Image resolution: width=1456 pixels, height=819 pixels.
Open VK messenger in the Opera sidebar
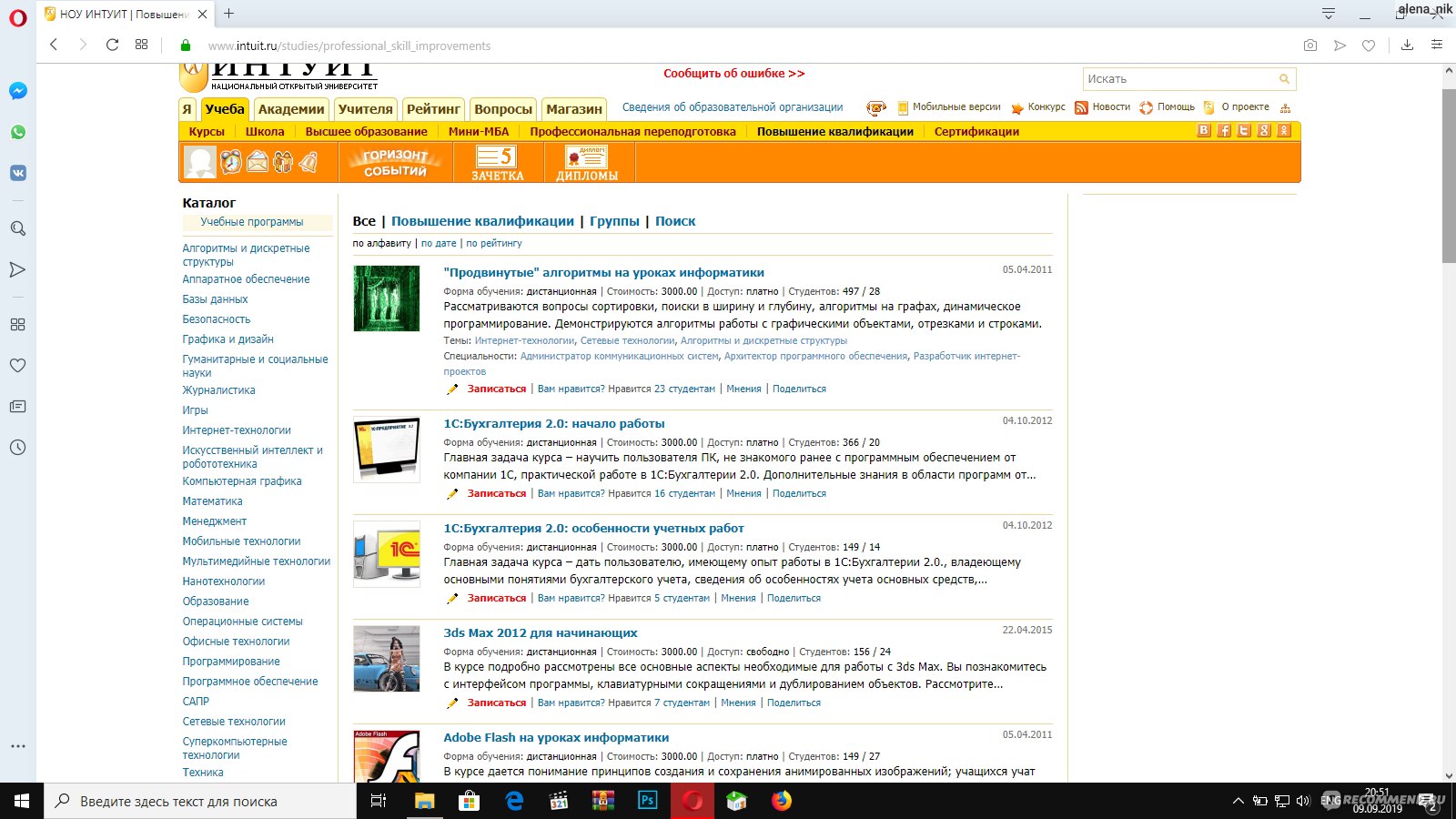pyautogui.click(x=18, y=173)
